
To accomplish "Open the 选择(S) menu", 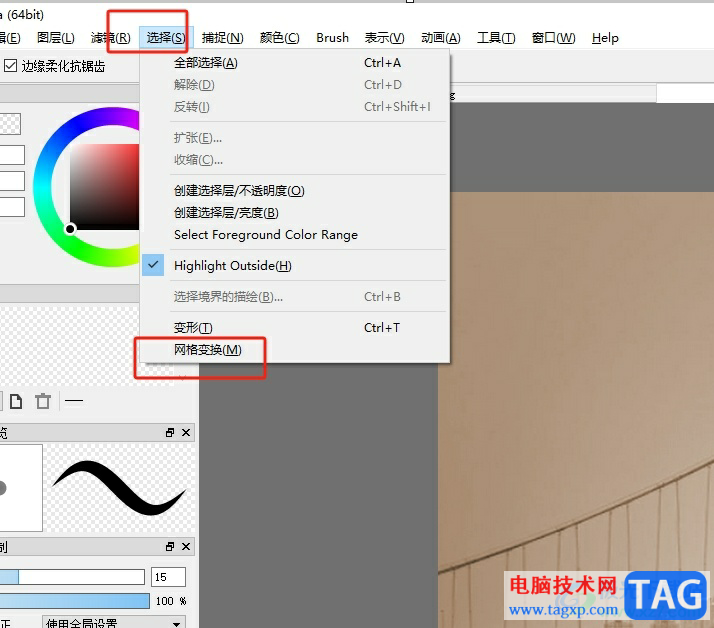I will 166,38.
